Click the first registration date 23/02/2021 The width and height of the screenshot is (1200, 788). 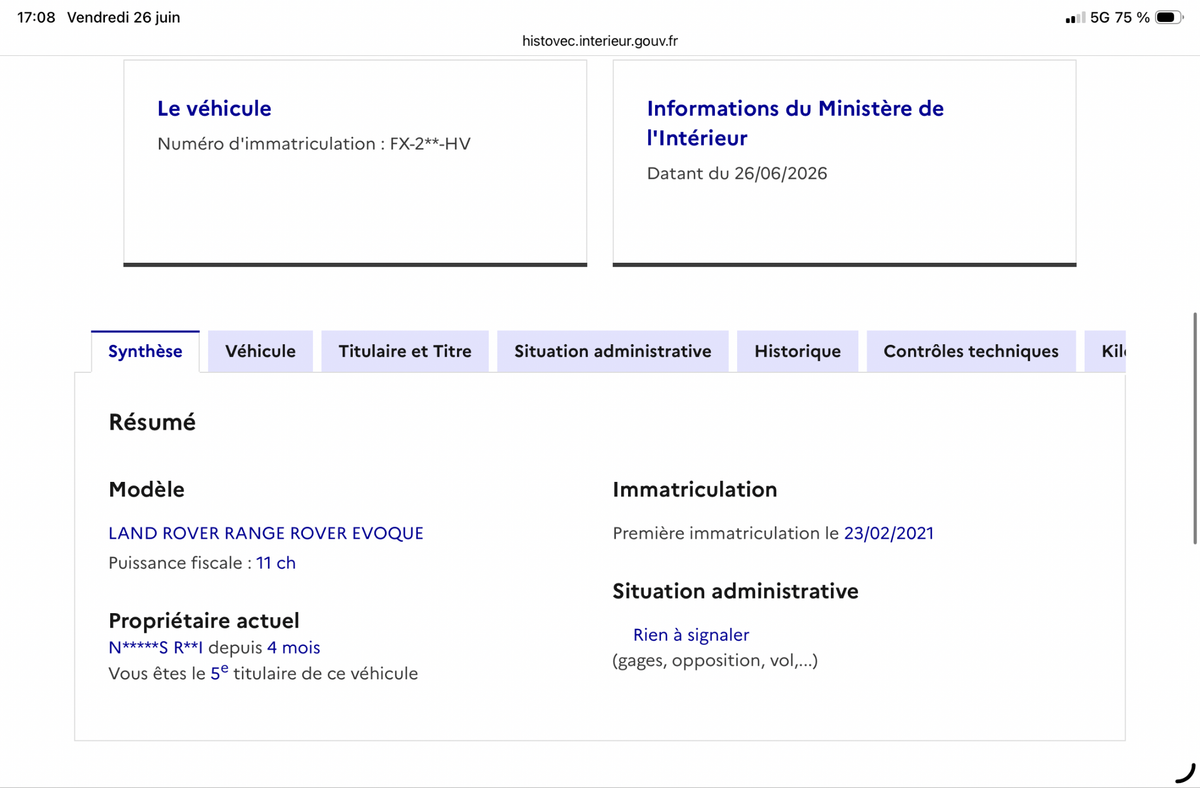[x=889, y=533]
